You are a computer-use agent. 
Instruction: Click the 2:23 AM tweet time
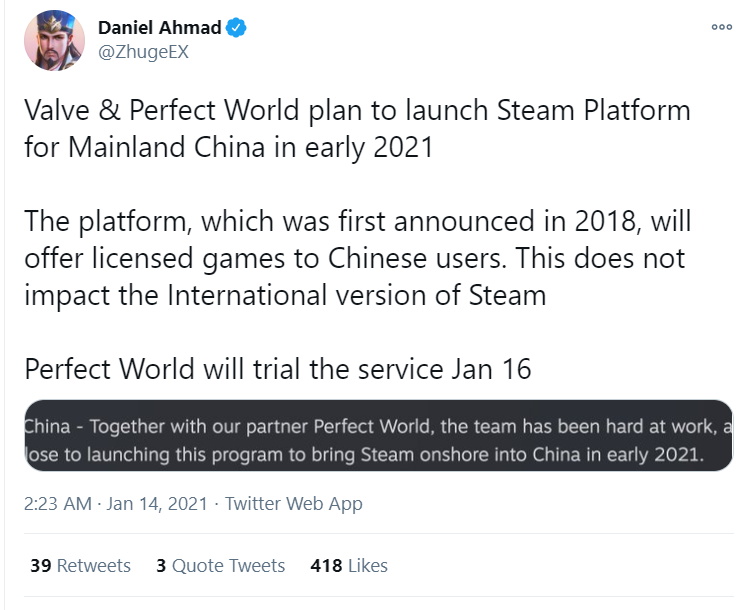56,504
